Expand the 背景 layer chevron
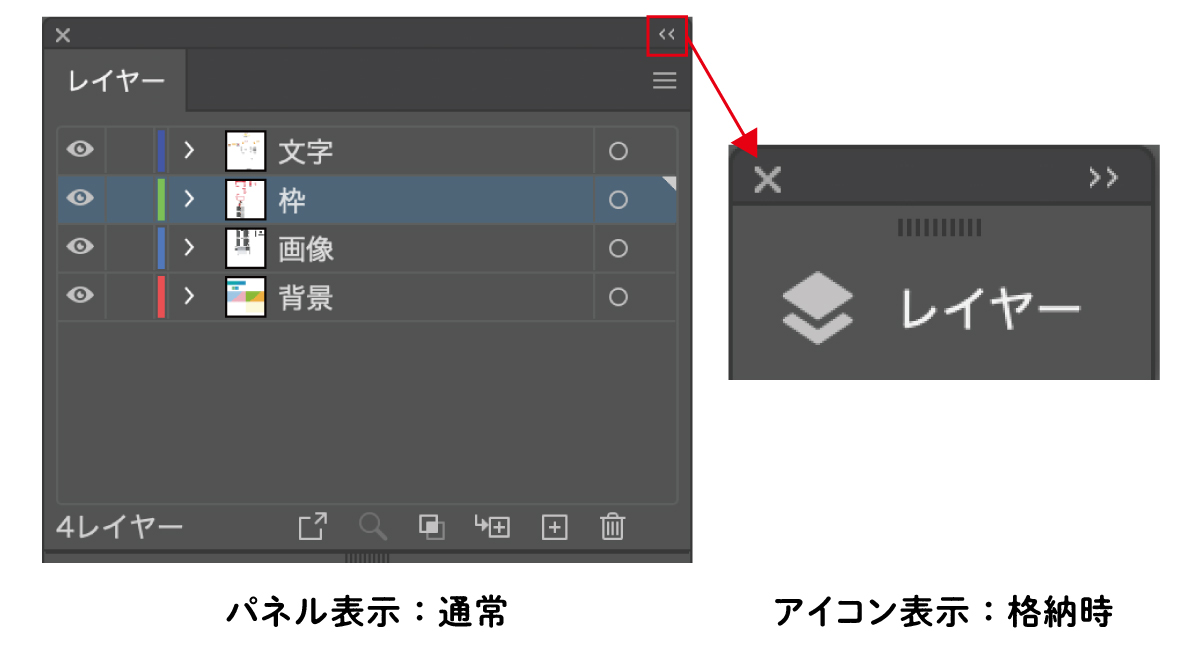The image size is (1200, 655). coord(188,297)
